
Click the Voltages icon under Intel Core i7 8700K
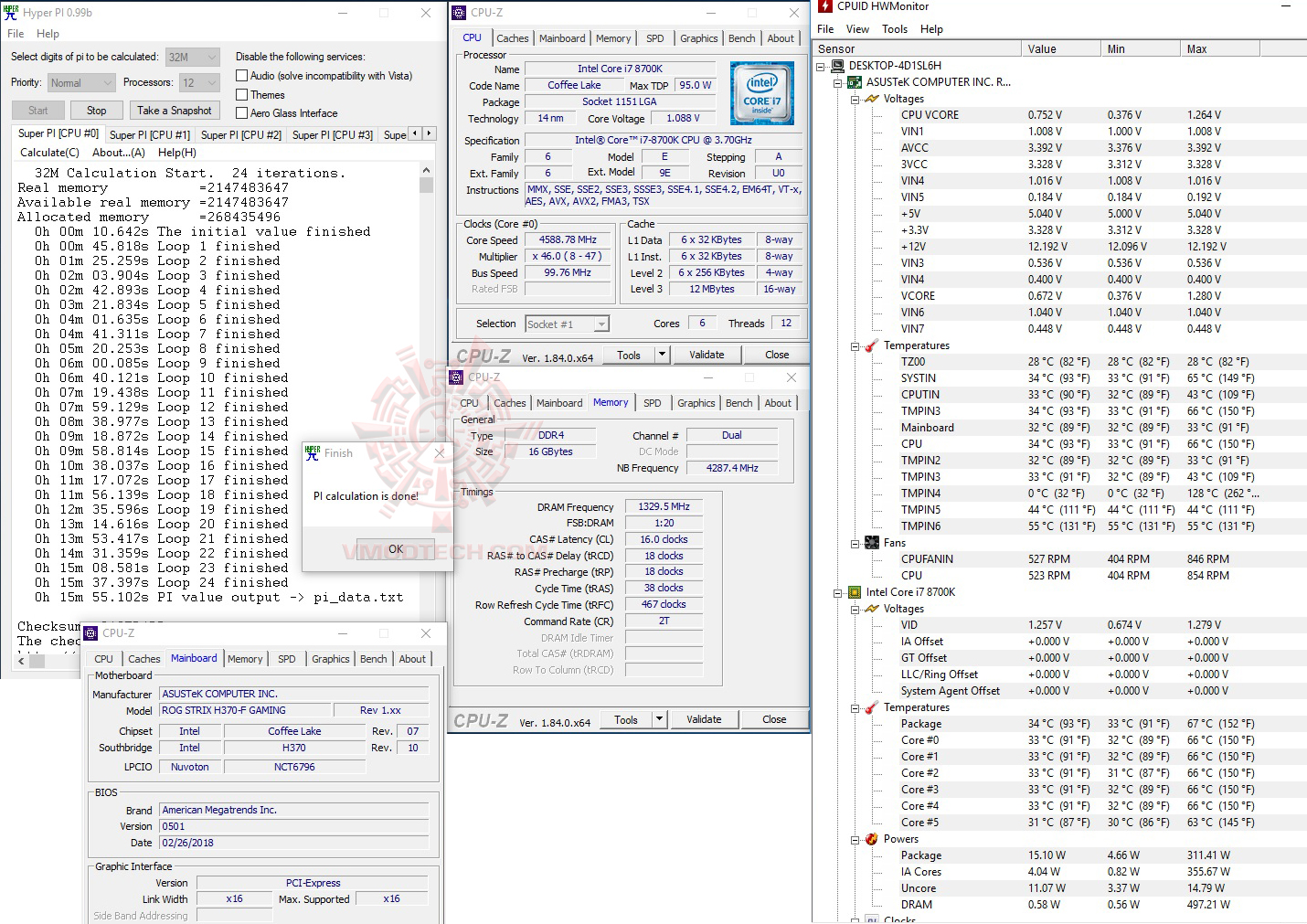[872, 609]
